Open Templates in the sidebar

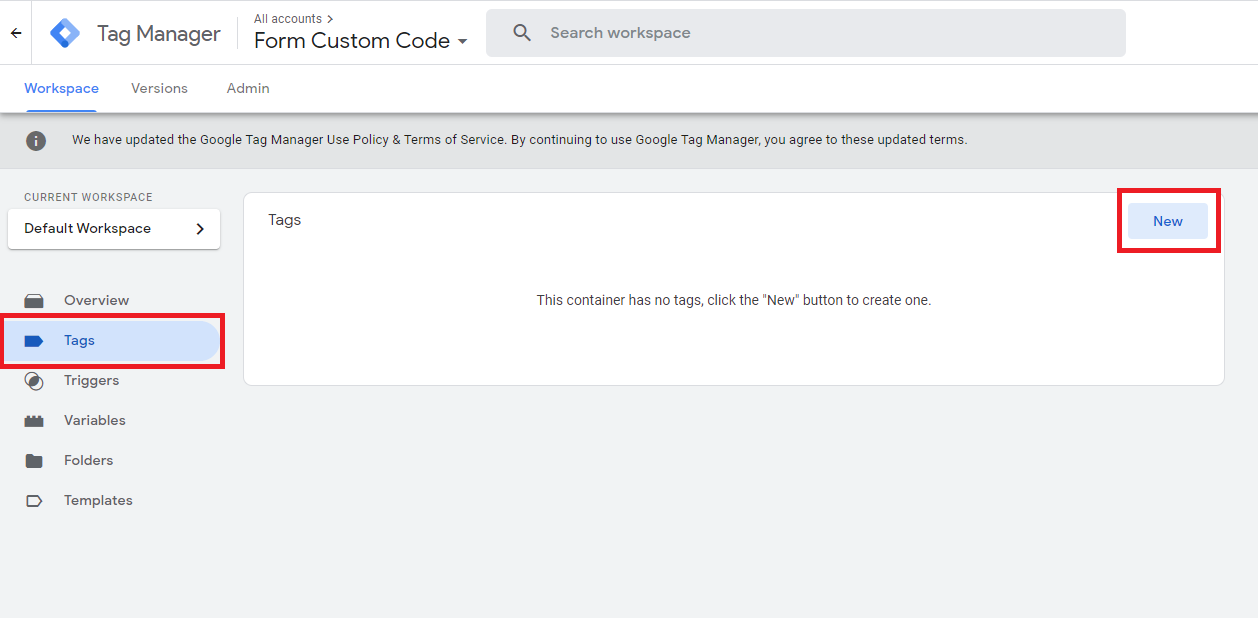coord(112,501)
